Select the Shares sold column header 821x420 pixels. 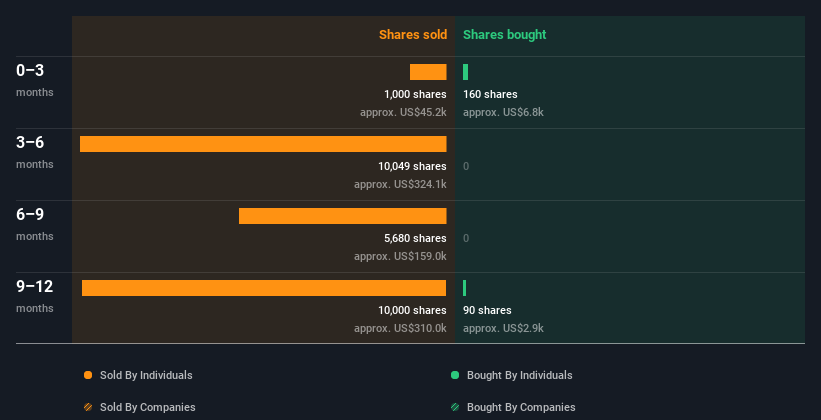(x=413, y=35)
